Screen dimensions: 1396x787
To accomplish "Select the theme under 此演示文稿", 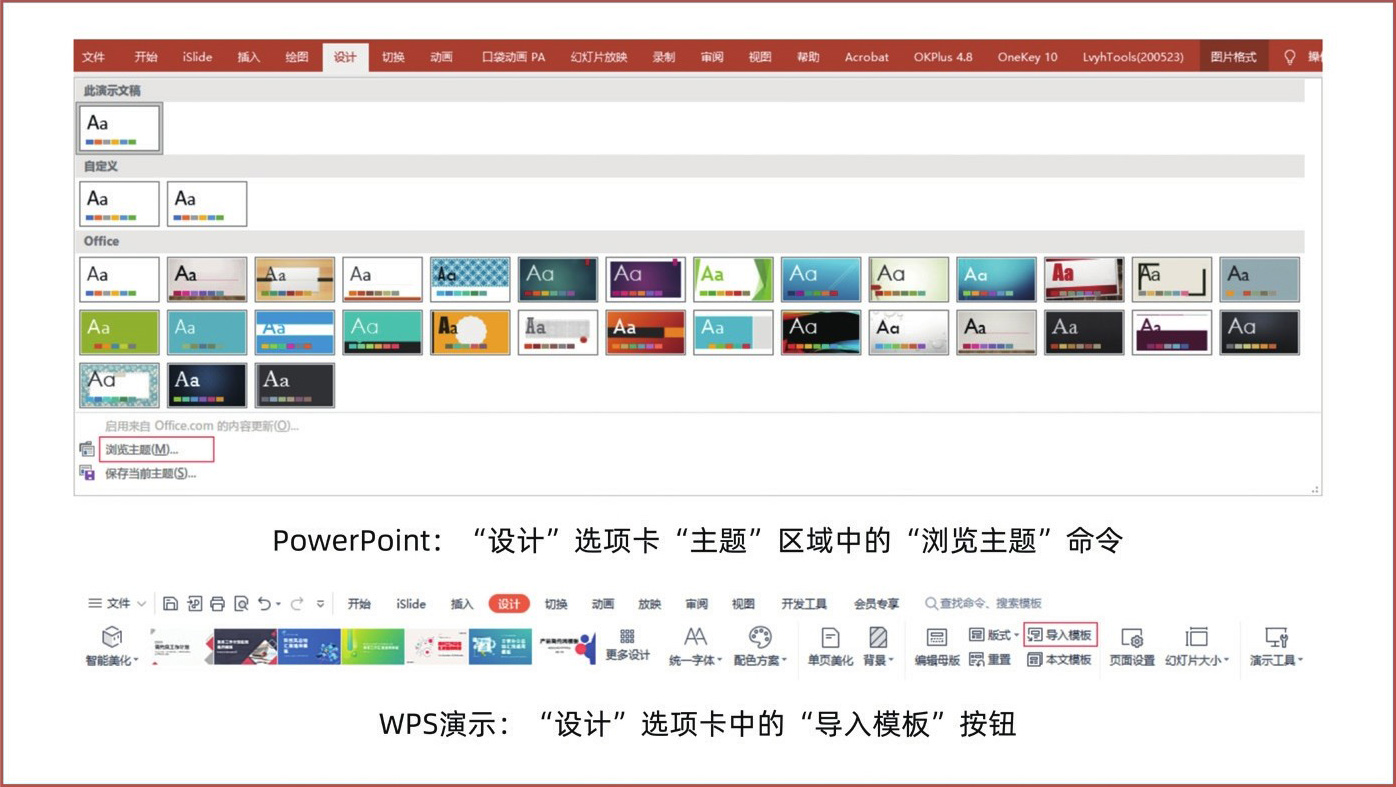I will coord(120,128).
